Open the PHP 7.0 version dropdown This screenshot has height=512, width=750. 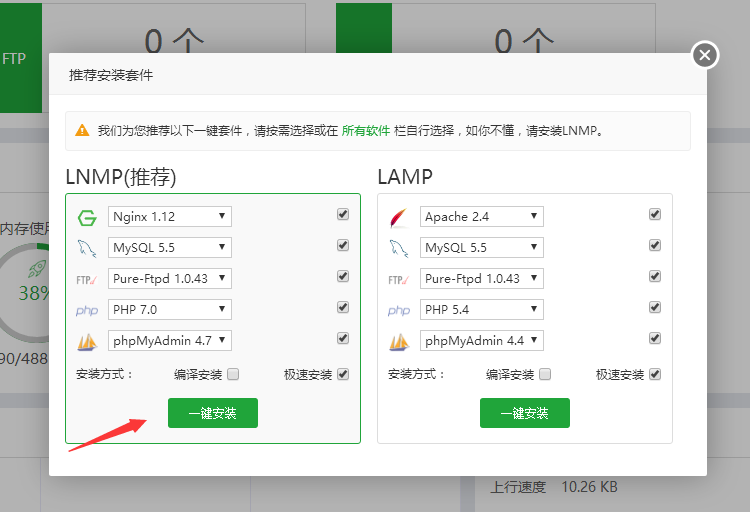point(170,310)
